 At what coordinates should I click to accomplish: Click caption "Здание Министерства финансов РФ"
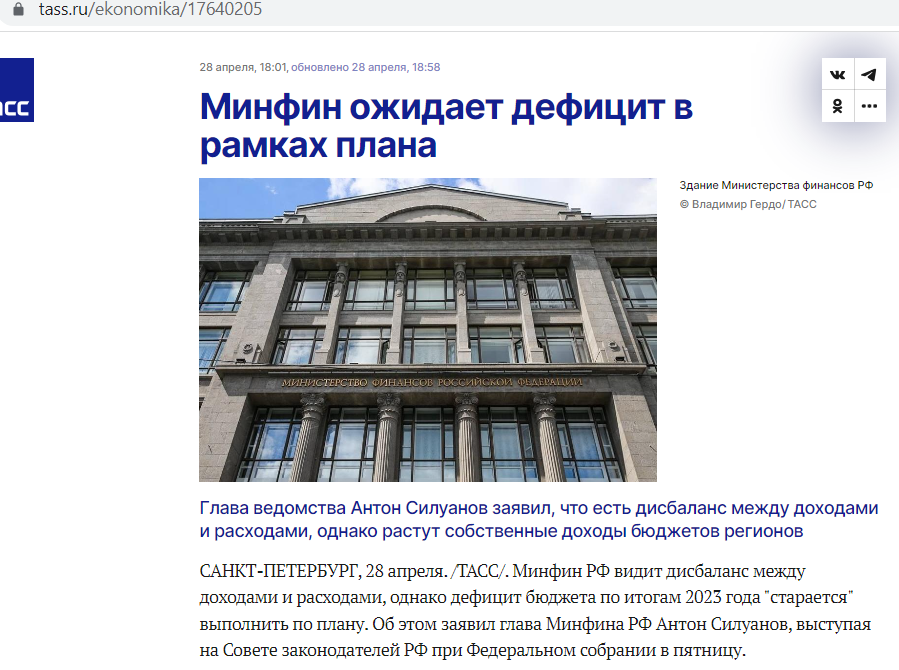pyautogui.click(x=776, y=185)
